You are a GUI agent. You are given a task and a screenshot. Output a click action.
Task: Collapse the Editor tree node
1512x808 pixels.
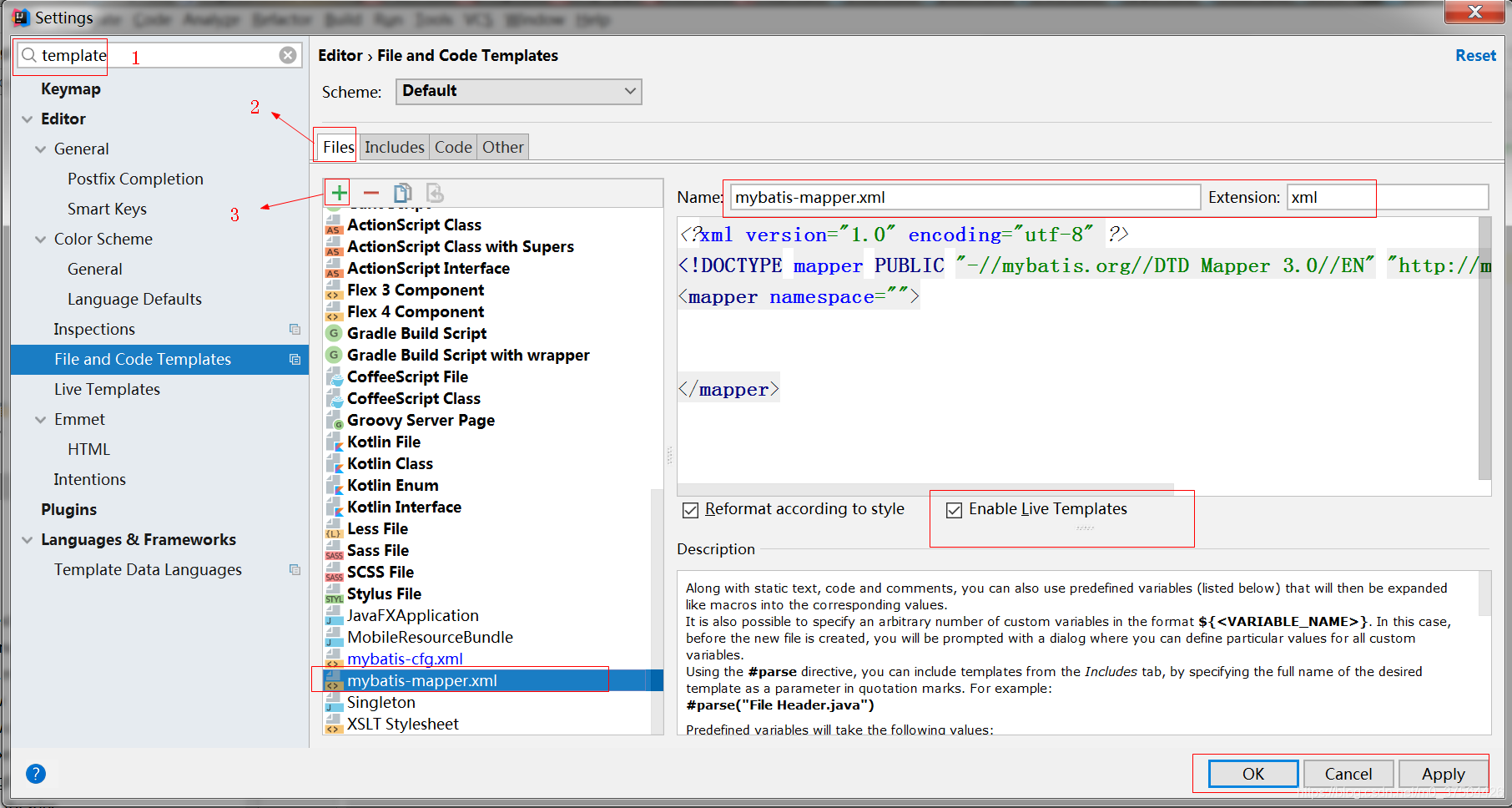click(28, 119)
